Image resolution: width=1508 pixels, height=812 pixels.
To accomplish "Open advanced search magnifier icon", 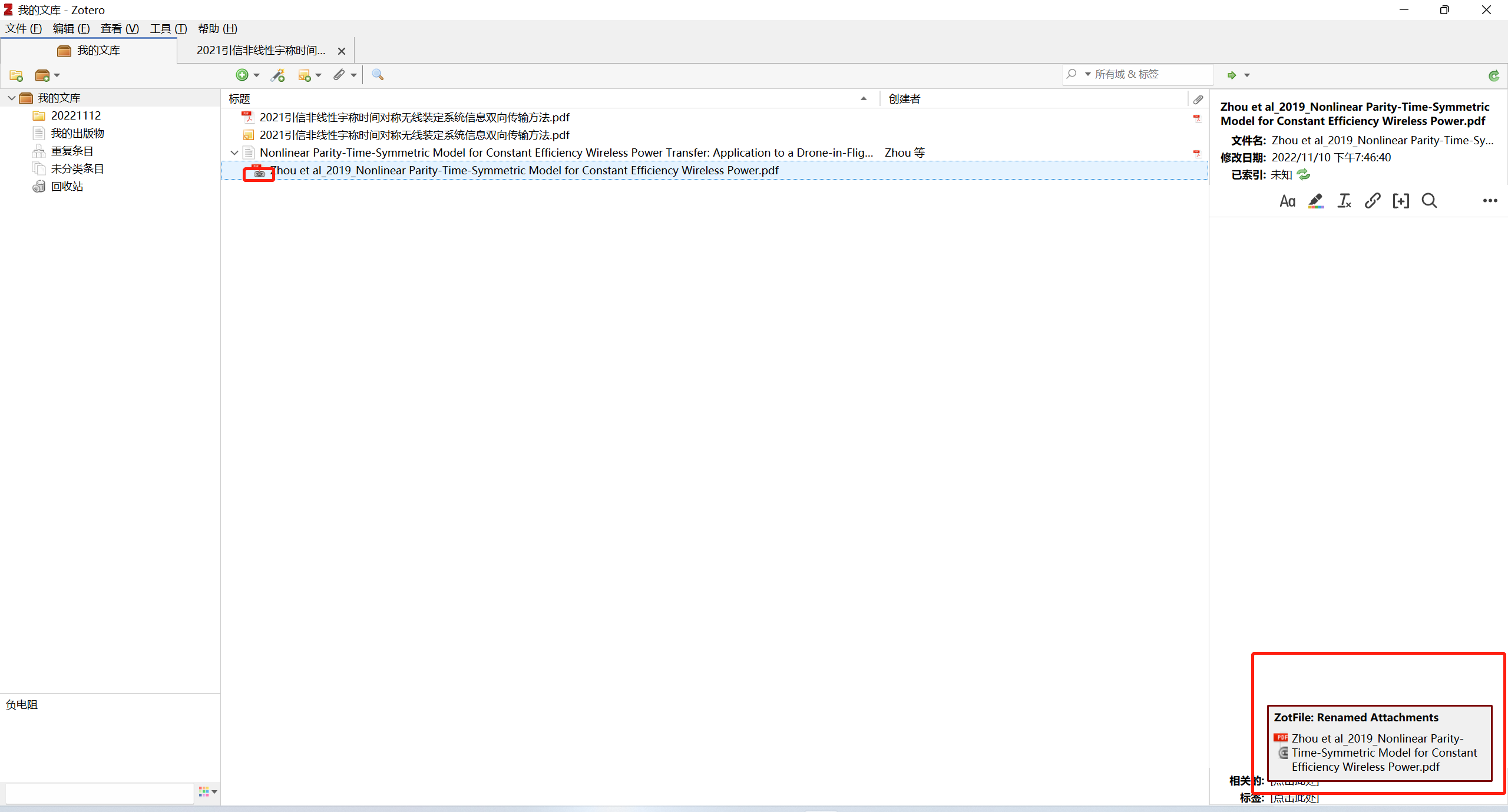I will 378,75.
